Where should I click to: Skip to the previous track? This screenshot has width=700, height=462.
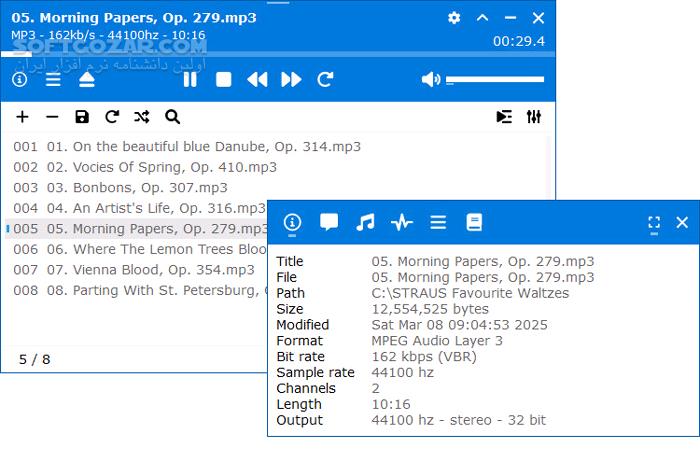(257, 79)
